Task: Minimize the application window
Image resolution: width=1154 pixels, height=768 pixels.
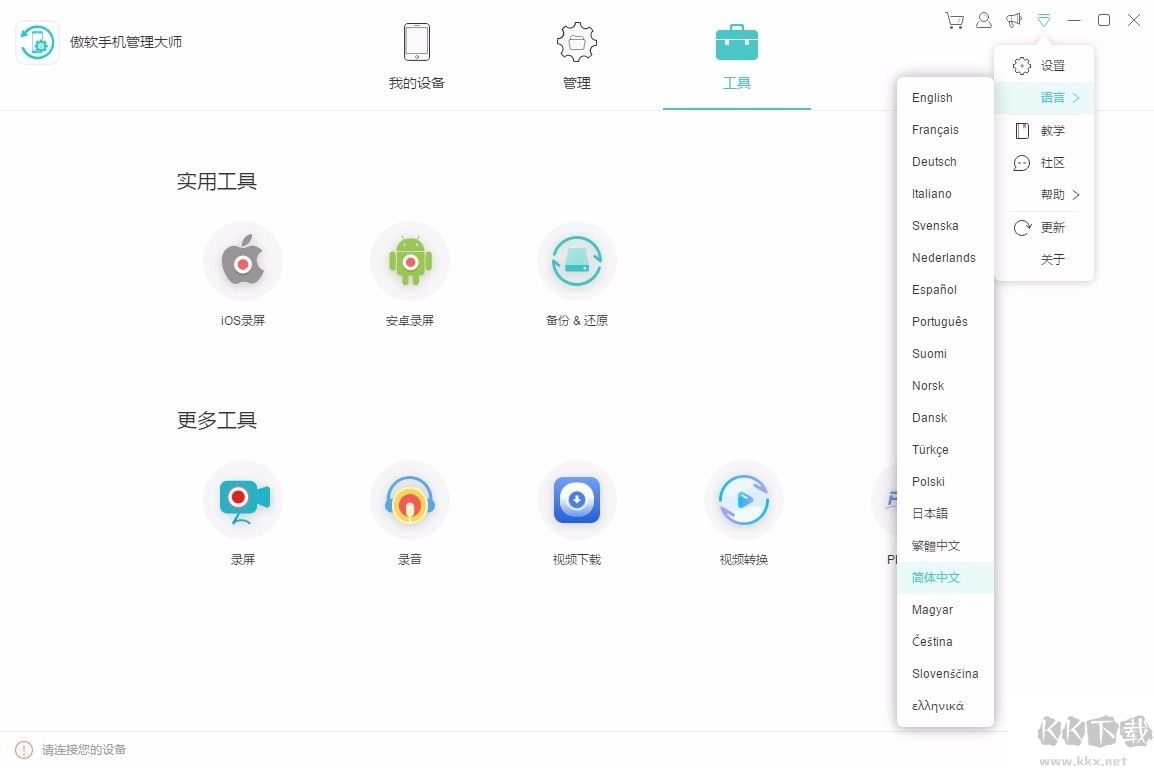Action: click(1074, 21)
